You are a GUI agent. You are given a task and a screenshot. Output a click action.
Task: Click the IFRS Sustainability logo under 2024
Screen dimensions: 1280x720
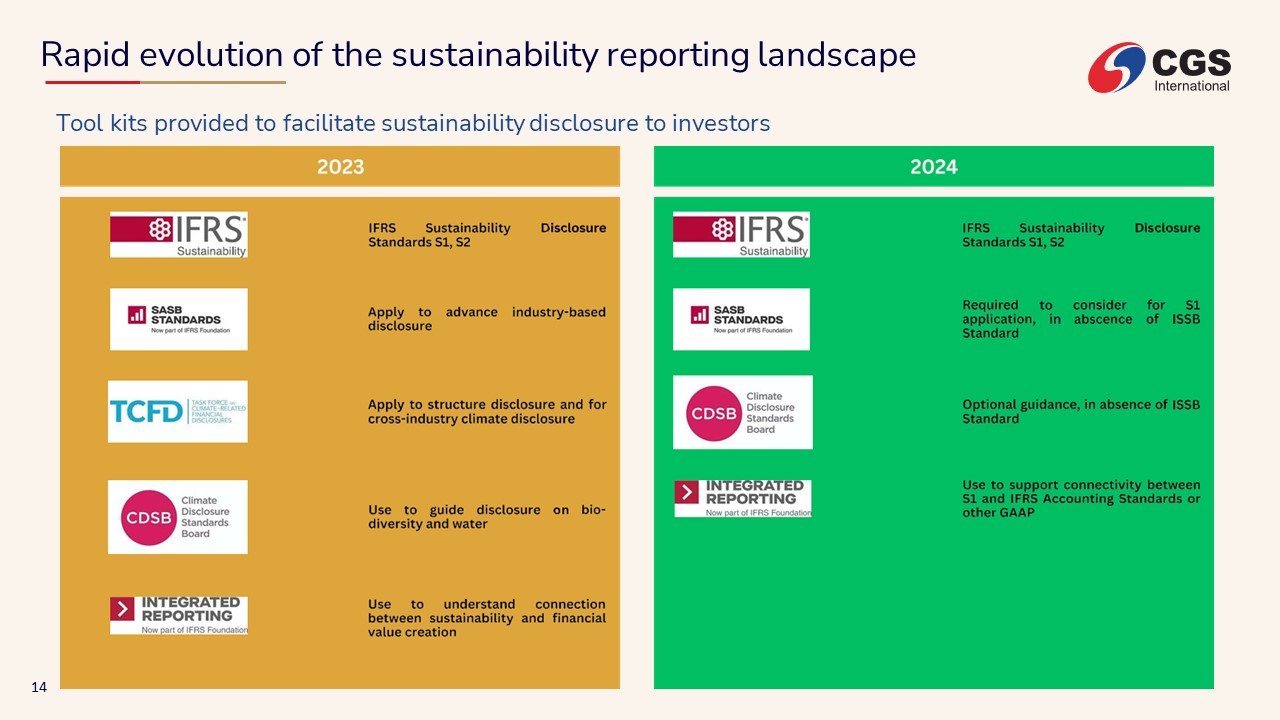741,235
